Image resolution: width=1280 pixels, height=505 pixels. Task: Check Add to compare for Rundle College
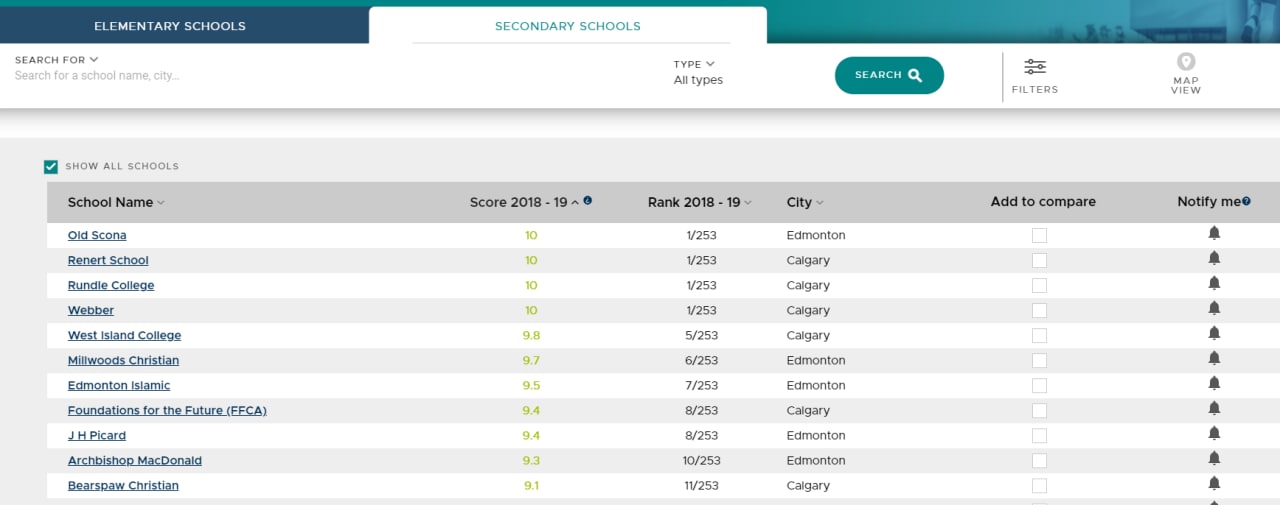point(1039,285)
